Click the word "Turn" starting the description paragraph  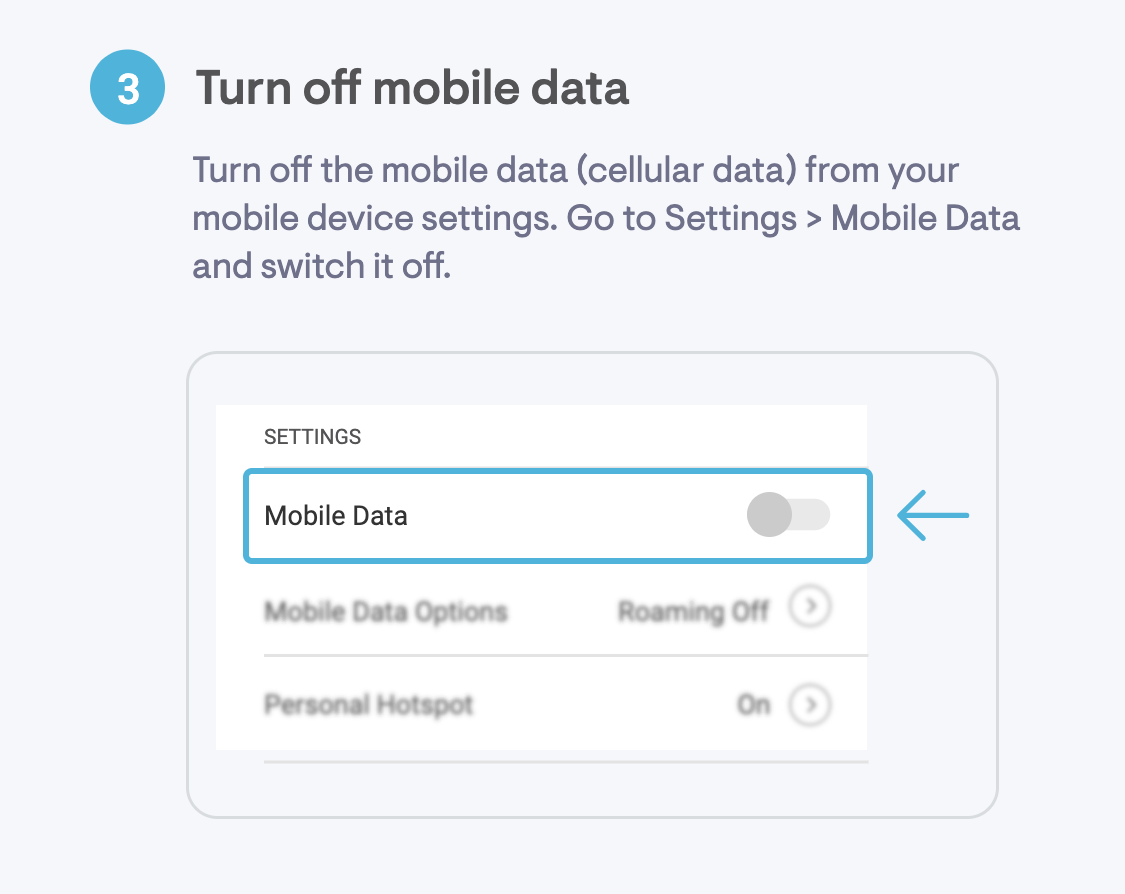[226, 170]
